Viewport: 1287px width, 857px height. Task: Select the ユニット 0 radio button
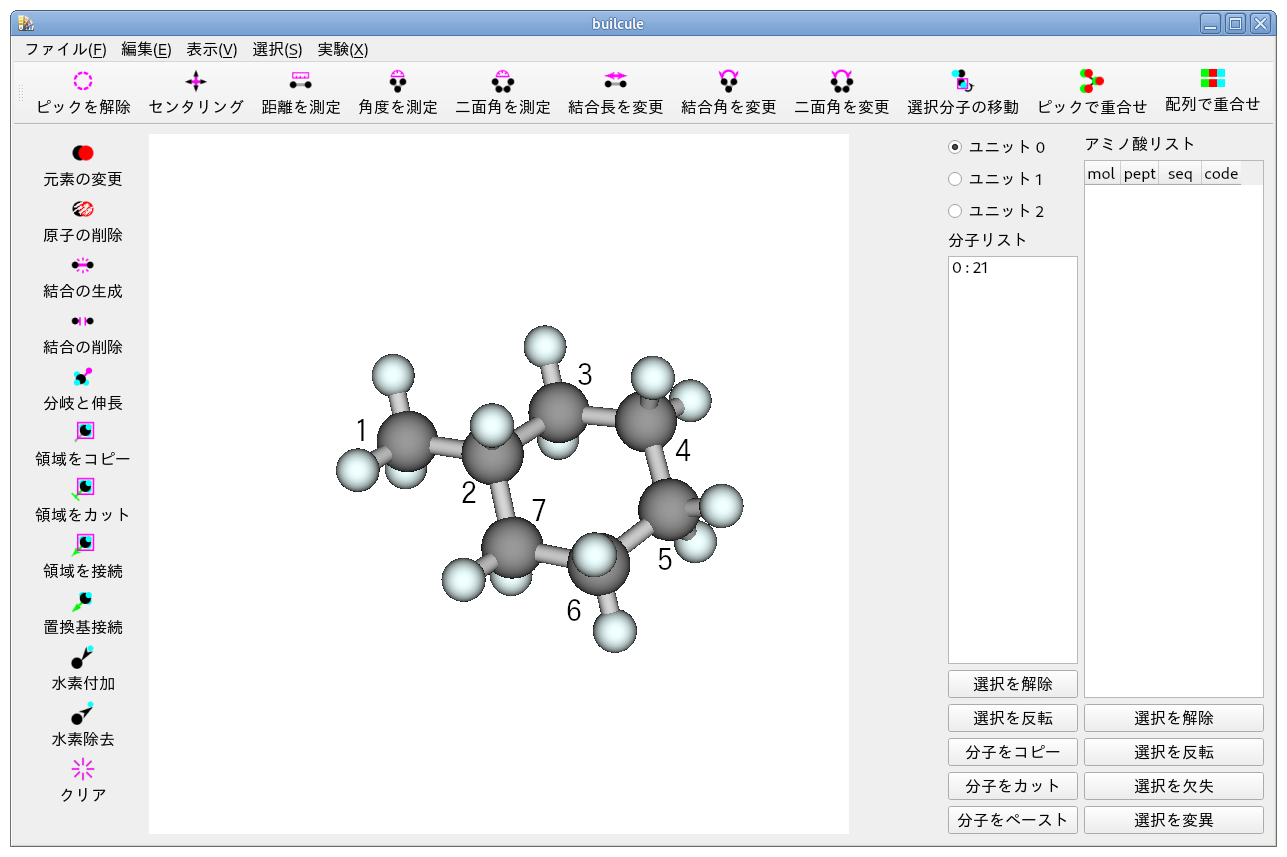(x=955, y=147)
